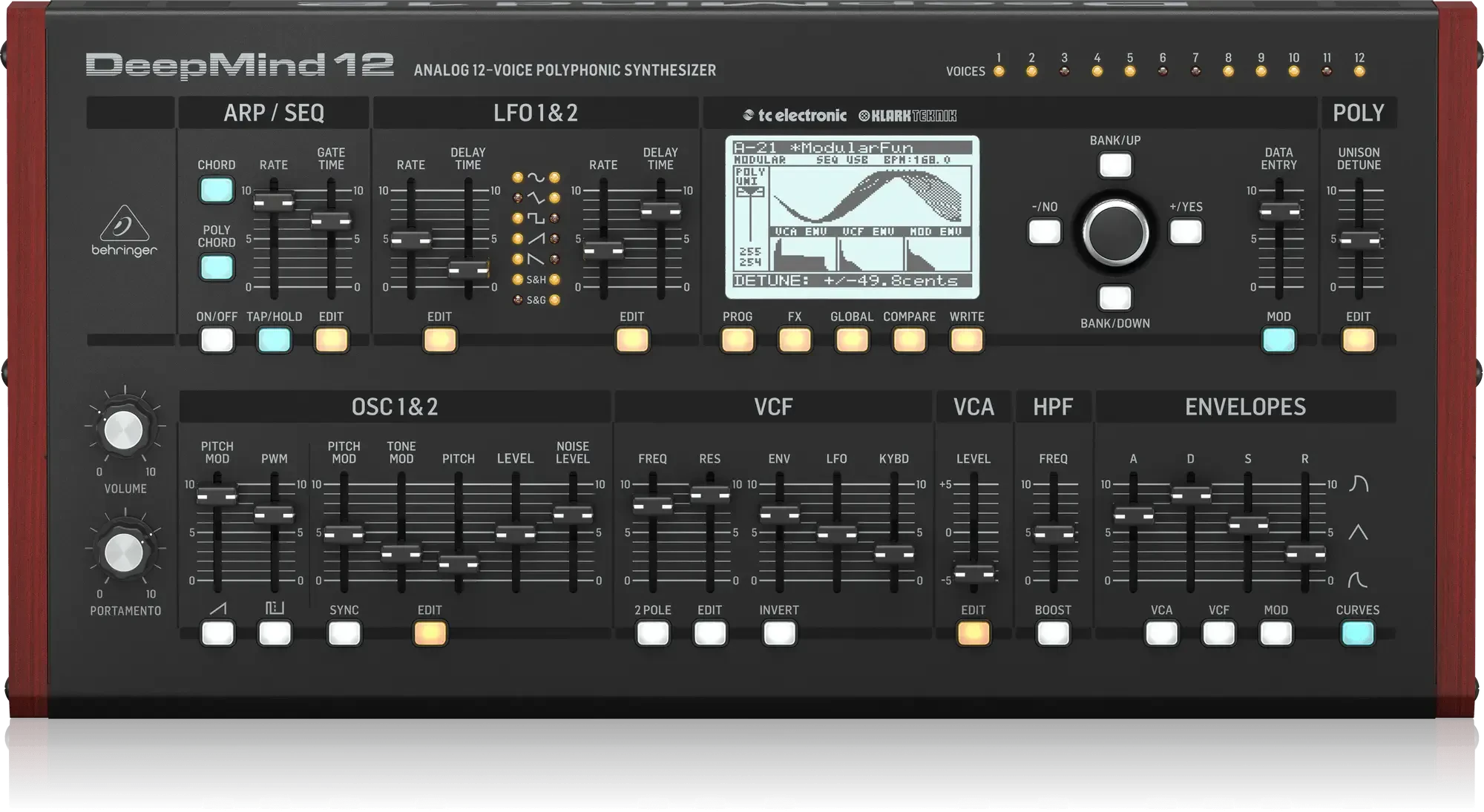
Task: Open the FX menu
Action: [794, 340]
